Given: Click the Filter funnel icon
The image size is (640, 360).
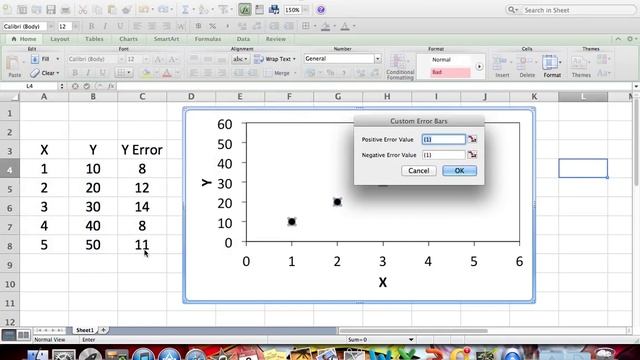Looking at the screenshot, I should [x=223, y=10].
